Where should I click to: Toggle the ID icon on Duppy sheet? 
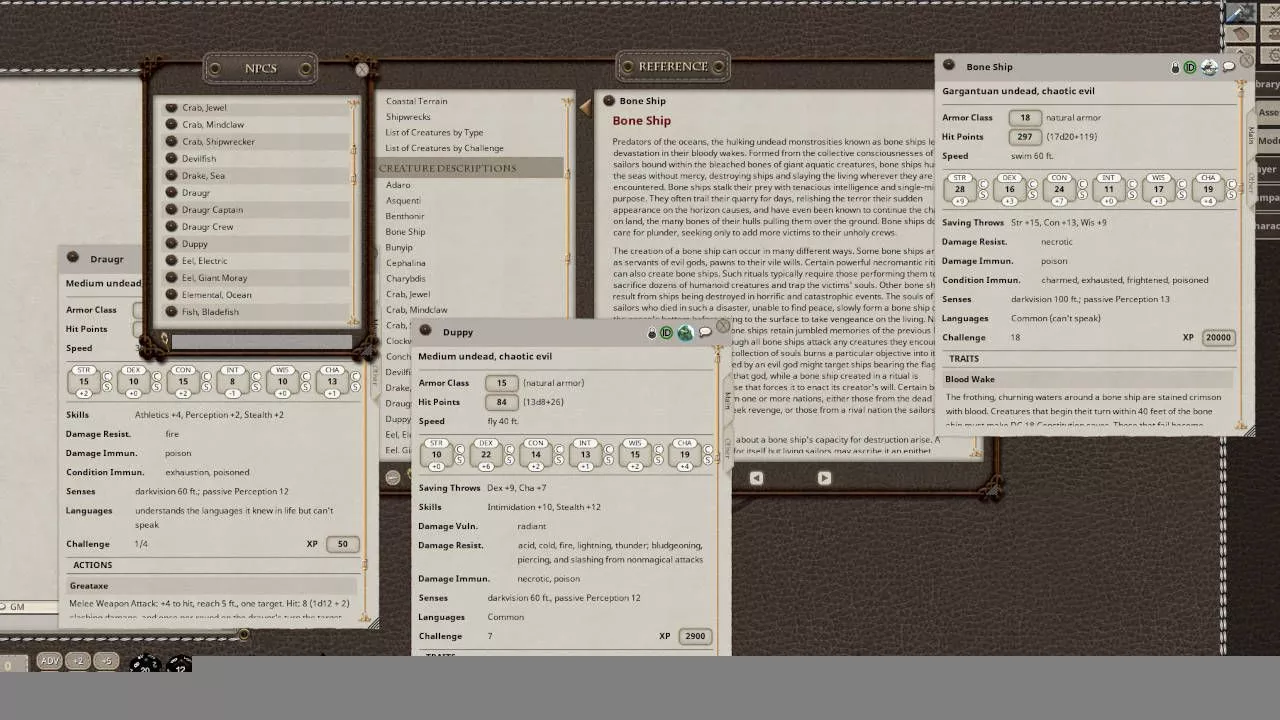[666, 333]
